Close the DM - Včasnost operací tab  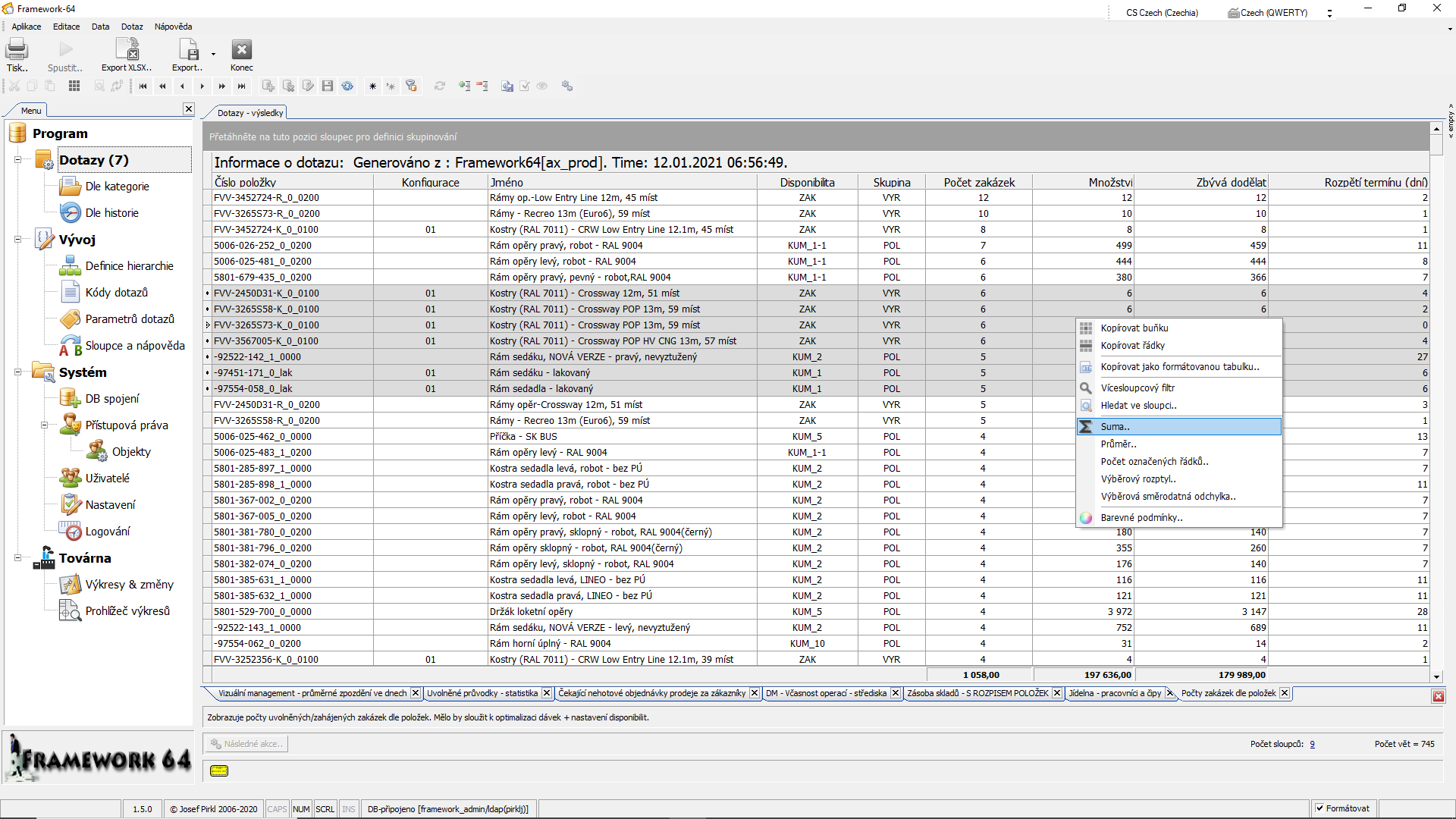[896, 693]
